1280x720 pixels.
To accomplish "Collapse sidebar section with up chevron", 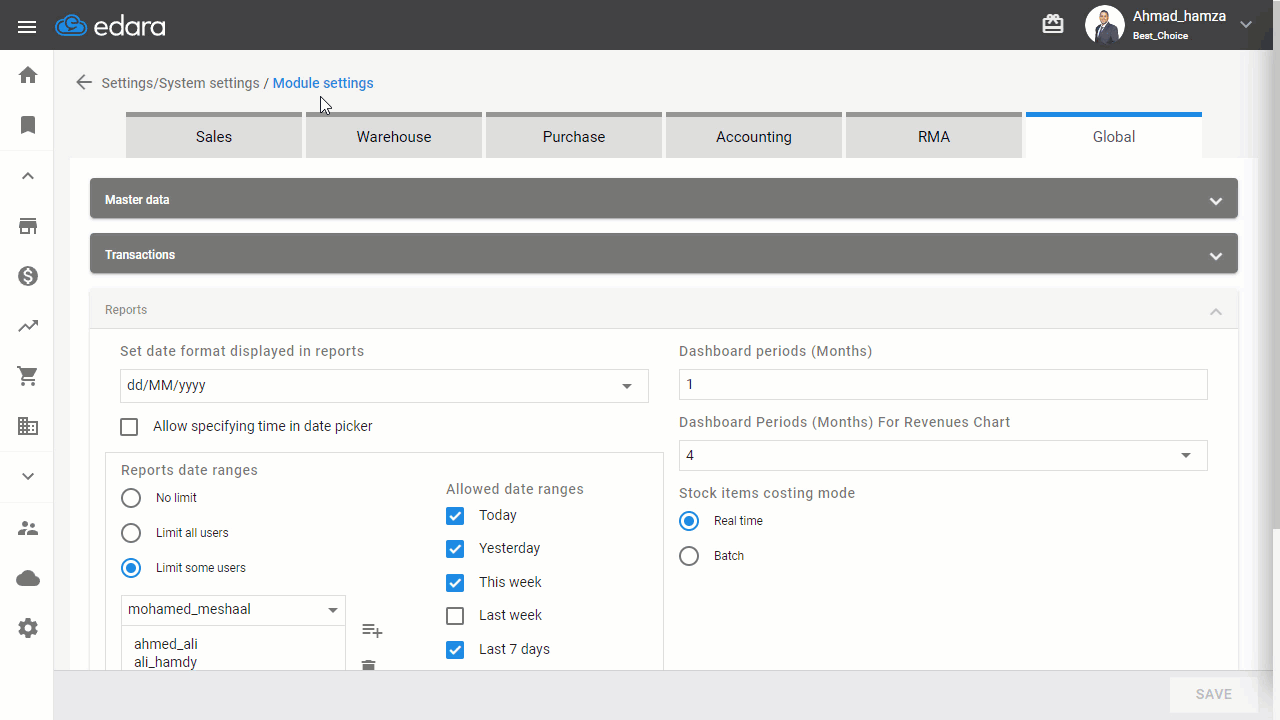I will 28,176.
